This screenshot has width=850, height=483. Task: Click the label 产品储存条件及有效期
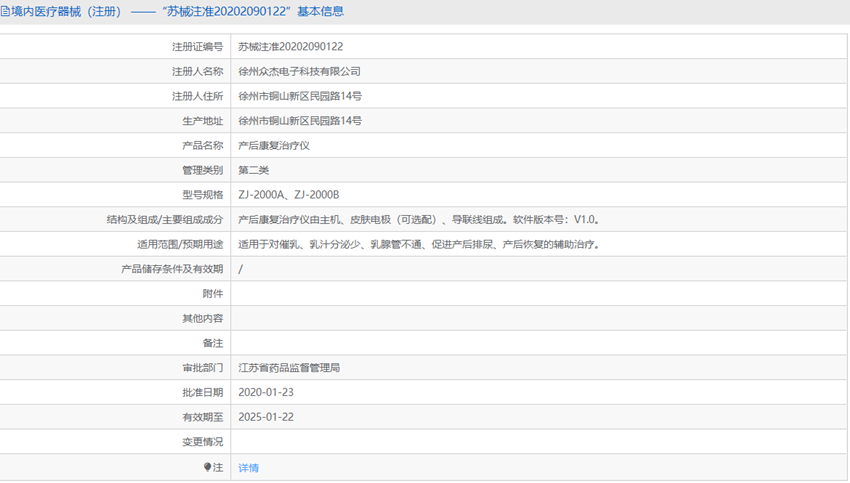tap(172, 269)
